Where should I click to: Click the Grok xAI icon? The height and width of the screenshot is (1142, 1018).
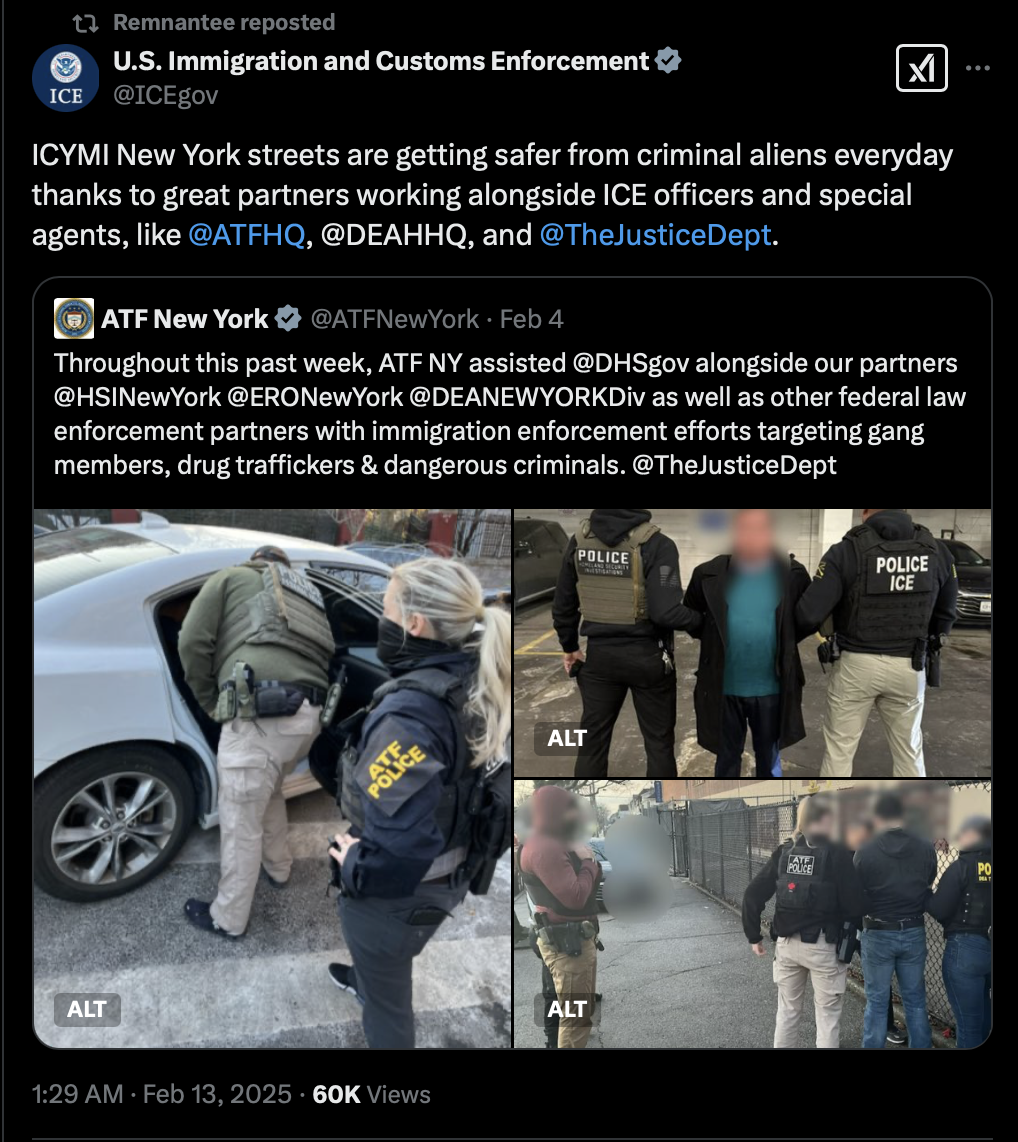click(x=921, y=68)
